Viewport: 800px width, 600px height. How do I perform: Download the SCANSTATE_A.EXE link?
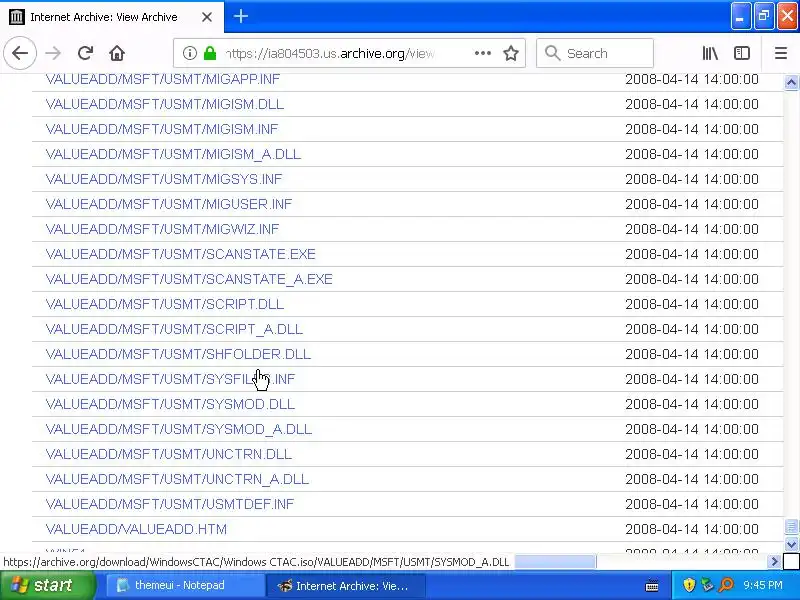coord(189,279)
